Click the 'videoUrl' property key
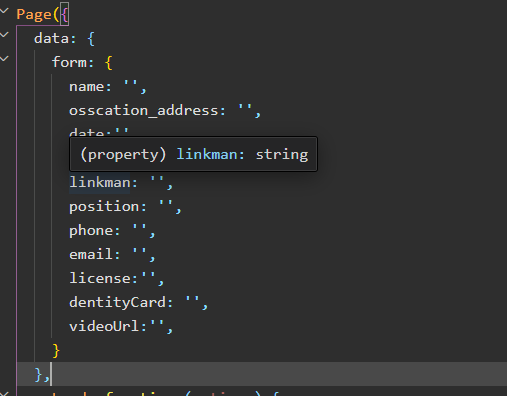Viewport: 507px width, 396px height. pyautogui.click(x=104, y=326)
